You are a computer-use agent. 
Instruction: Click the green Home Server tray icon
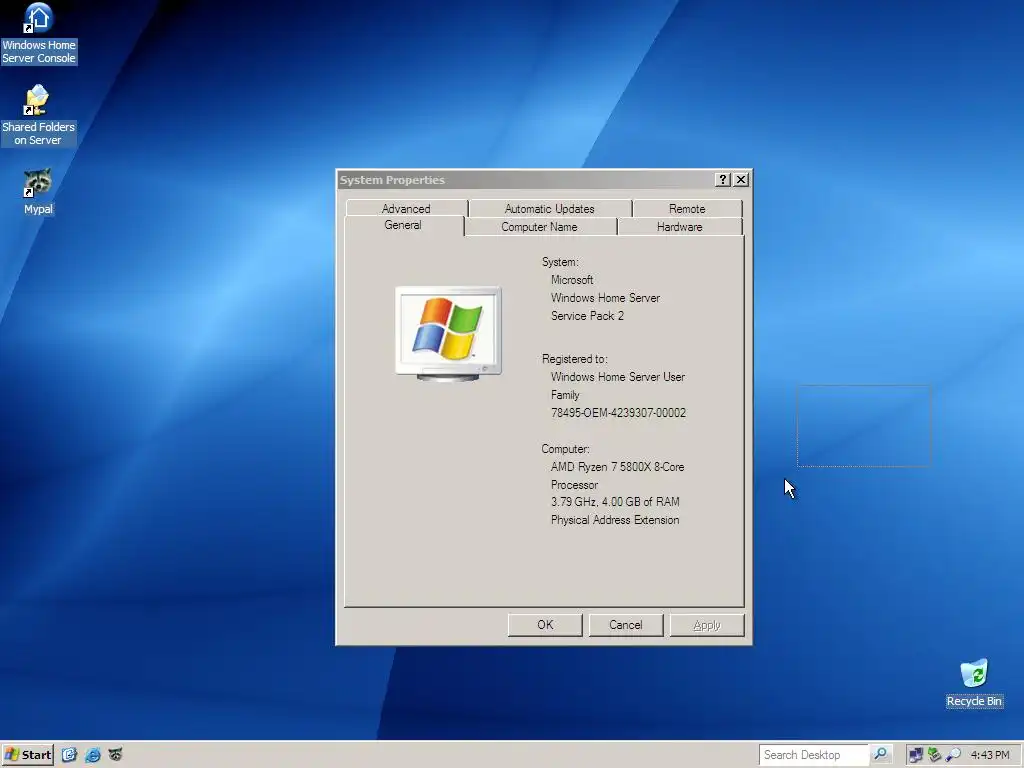pos(935,755)
